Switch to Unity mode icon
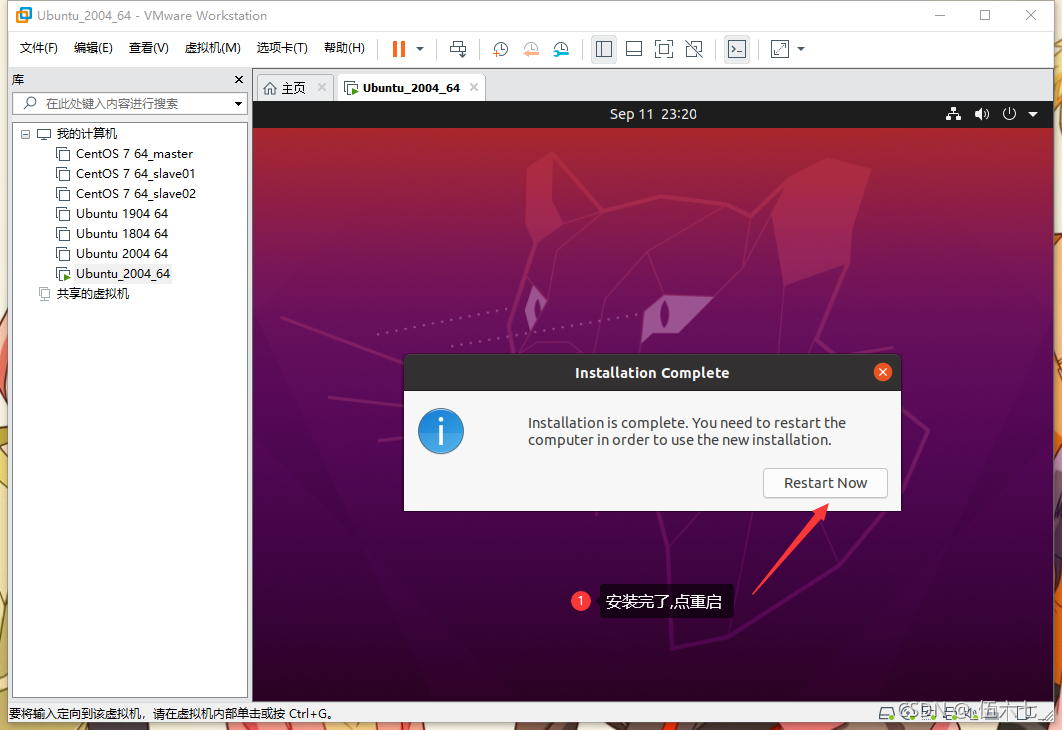 point(694,49)
